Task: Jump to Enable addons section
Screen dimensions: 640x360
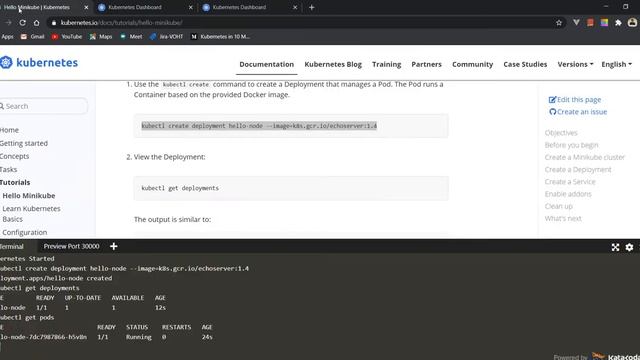Action: click(568, 194)
